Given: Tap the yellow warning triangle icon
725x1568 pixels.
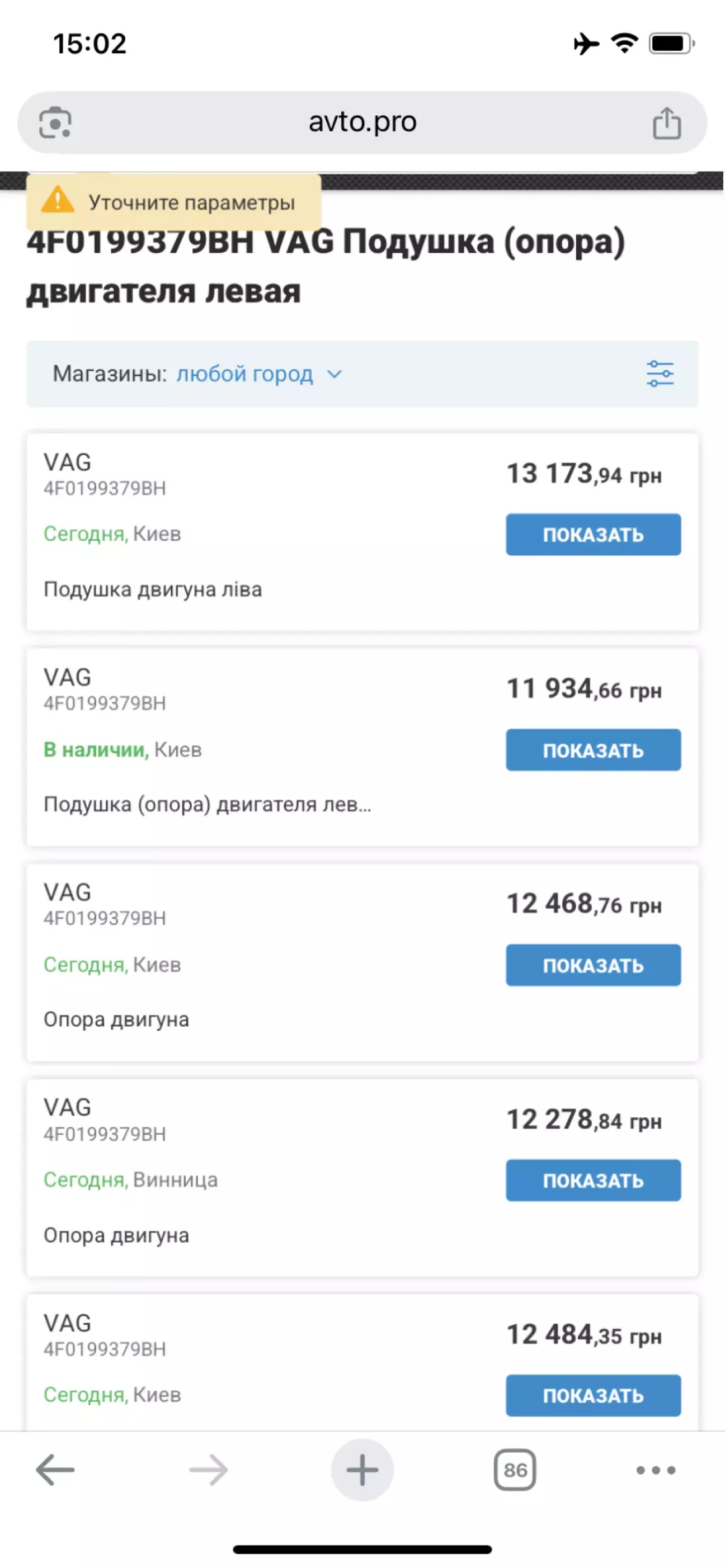Looking at the screenshot, I should [57, 200].
